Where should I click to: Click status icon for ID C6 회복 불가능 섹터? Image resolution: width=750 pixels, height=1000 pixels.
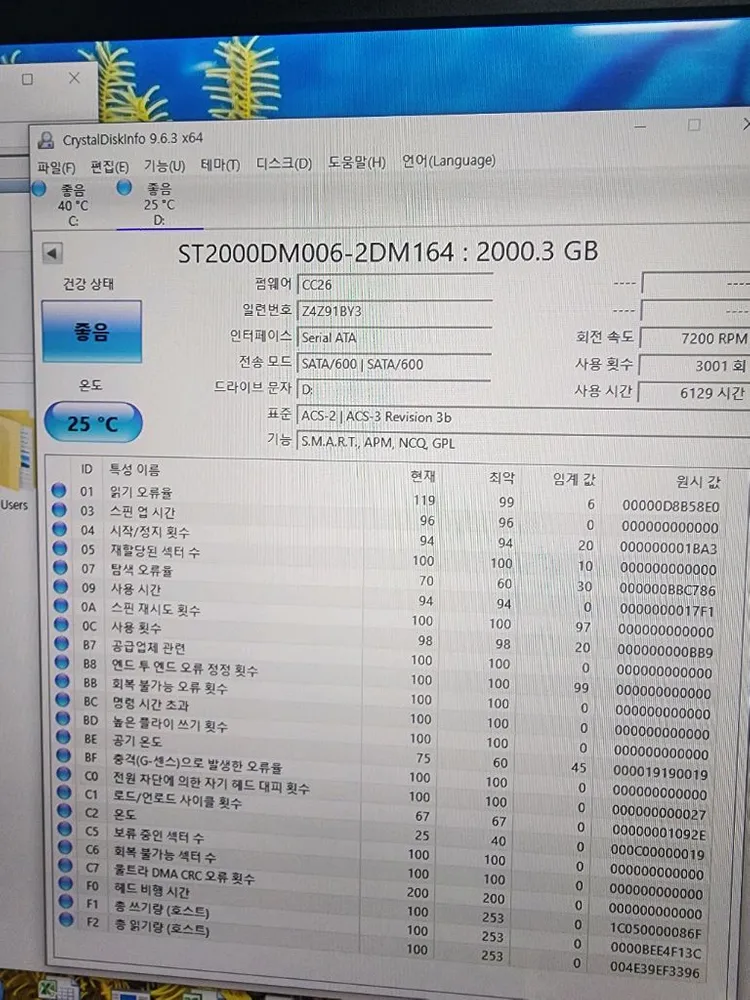tap(65, 847)
